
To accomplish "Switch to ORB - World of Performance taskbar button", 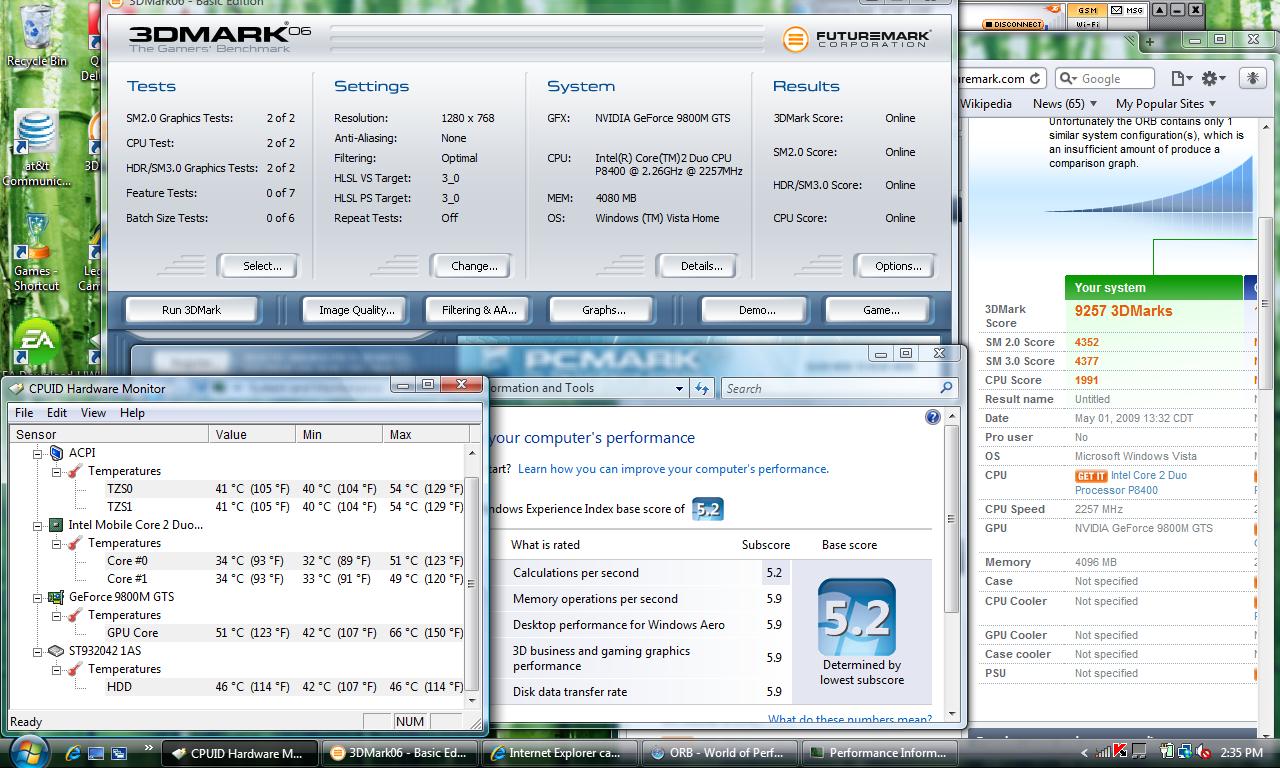I will pos(719,753).
